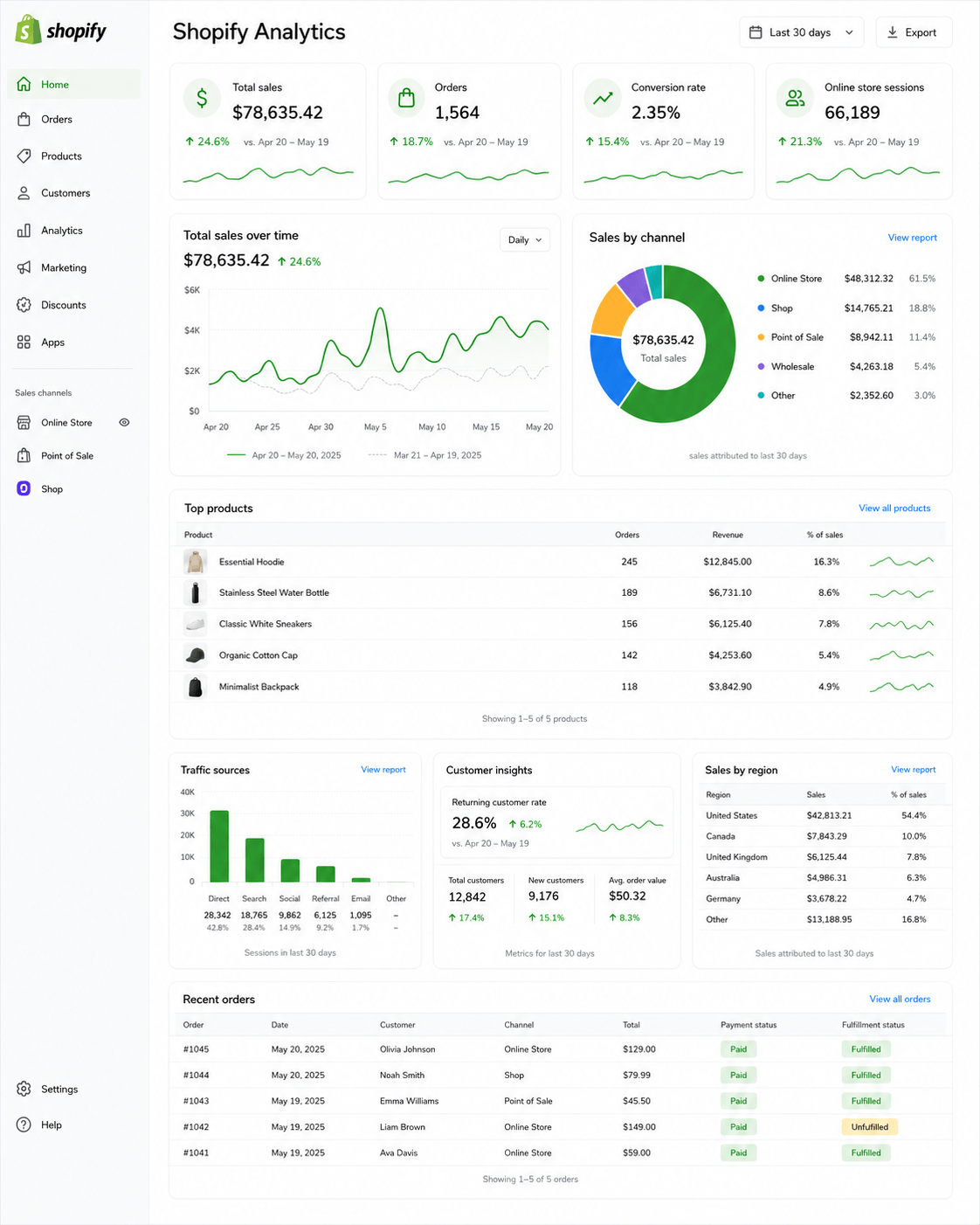Image resolution: width=980 pixels, height=1225 pixels.
Task: Click the Marketing megaphone icon
Action: 24,267
